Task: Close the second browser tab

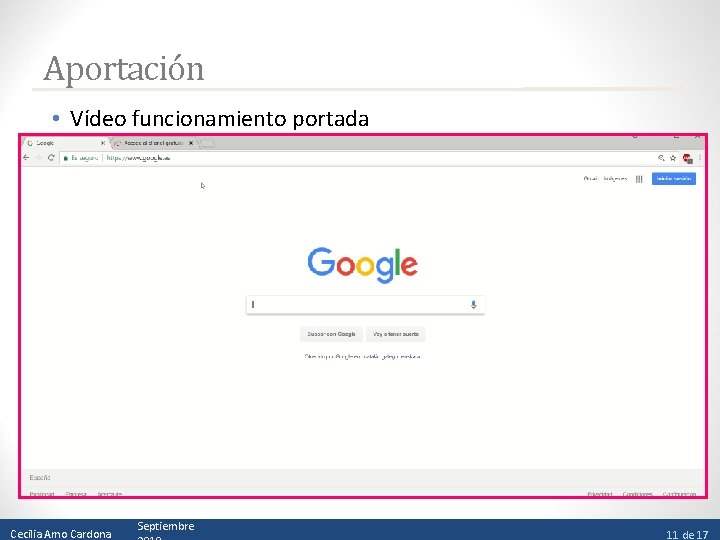Action: click(x=191, y=143)
